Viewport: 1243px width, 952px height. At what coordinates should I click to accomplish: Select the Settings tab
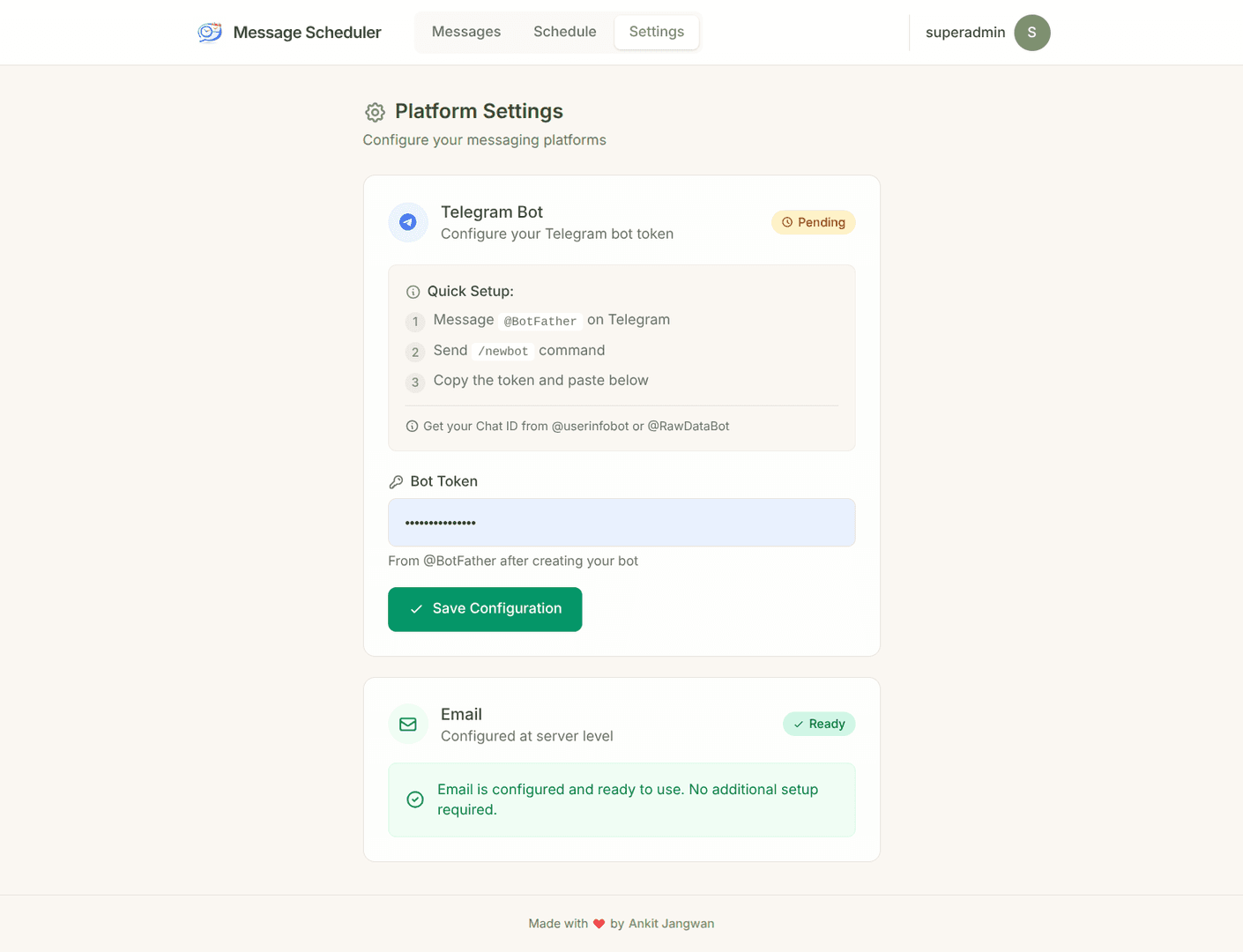click(x=657, y=32)
